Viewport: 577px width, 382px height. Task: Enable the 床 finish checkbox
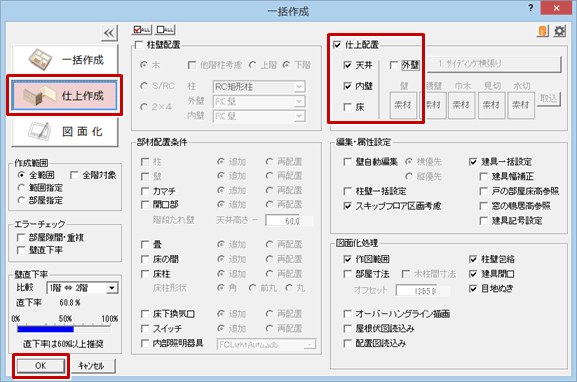click(x=348, y=107)
